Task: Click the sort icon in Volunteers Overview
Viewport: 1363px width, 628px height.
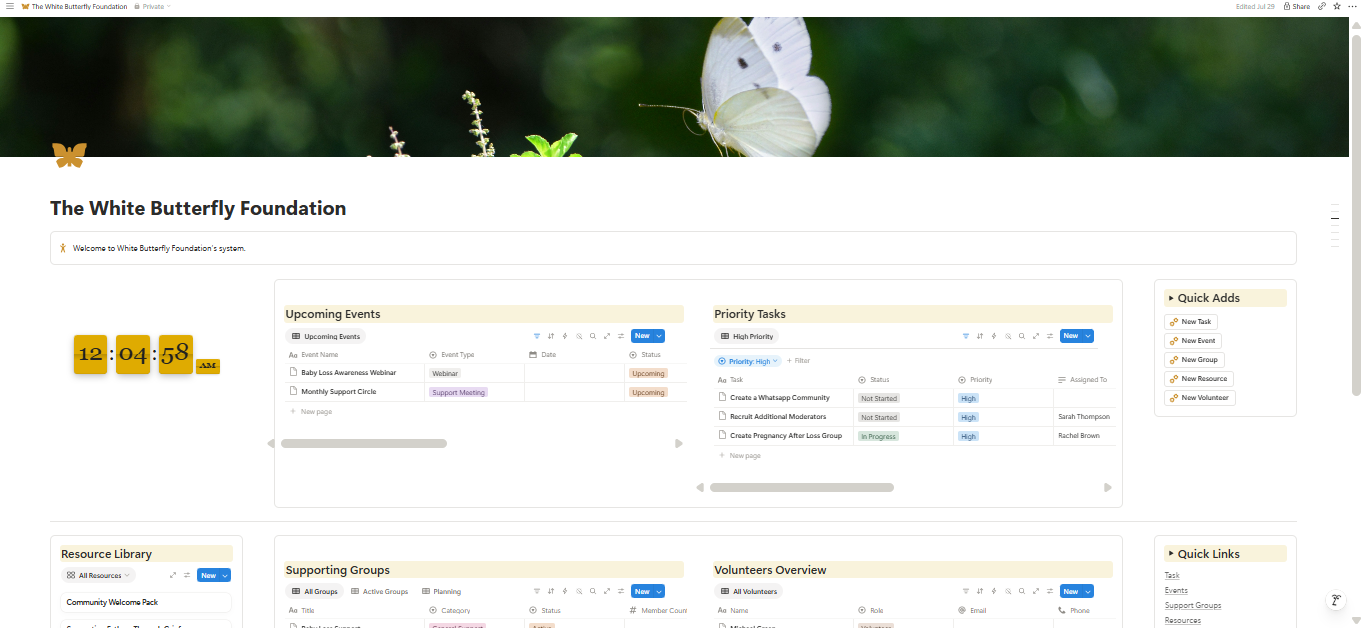Action: (980, 591)
